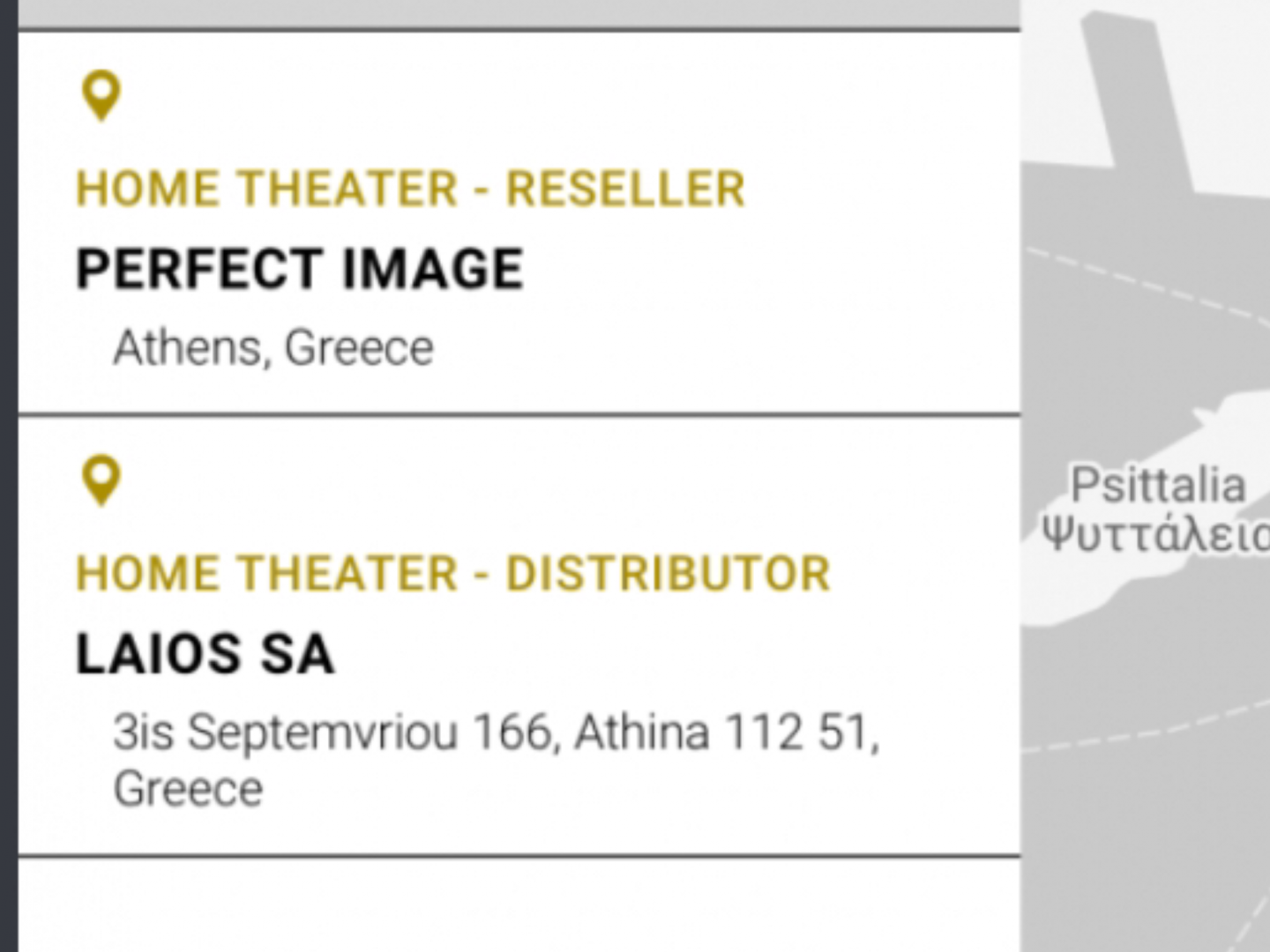Click blank space right of Perfect Image title

[x=767, y=269]
